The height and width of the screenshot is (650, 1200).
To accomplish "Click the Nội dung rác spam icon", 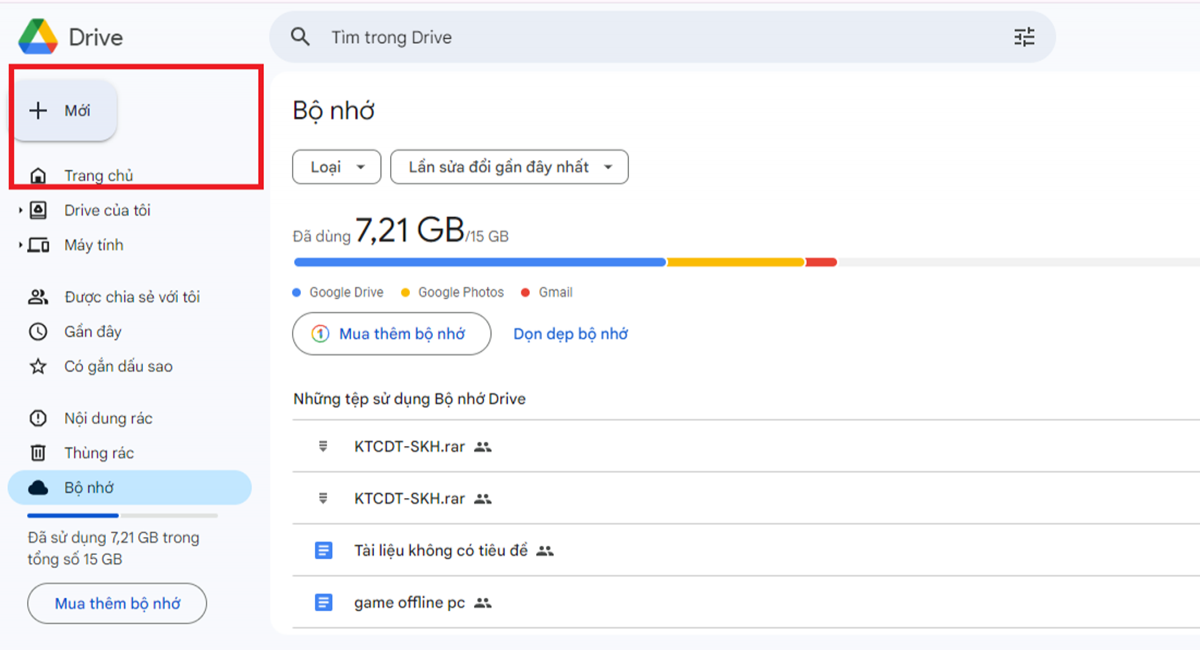I will tap(38, 418).
